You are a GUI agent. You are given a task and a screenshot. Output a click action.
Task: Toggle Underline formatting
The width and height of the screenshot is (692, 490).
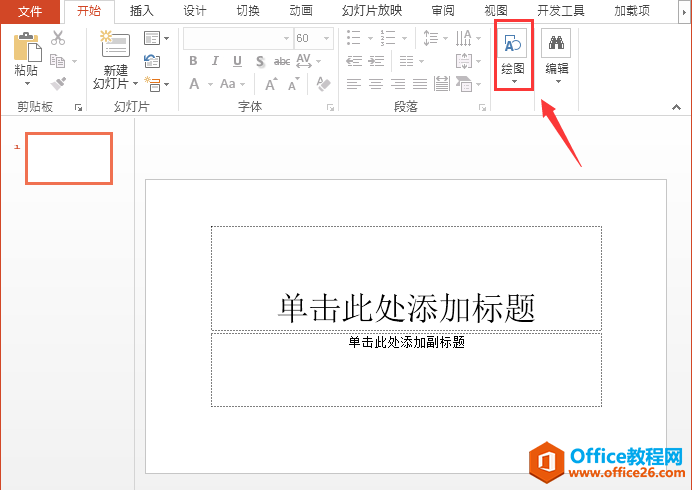[x=237, y=61]
